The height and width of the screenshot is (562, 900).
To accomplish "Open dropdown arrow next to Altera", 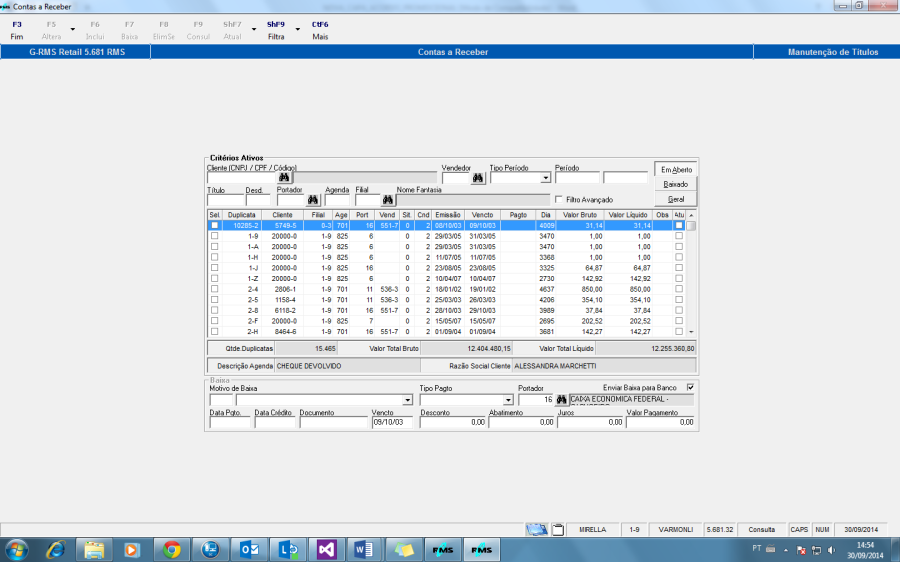I will click(72, 29).
